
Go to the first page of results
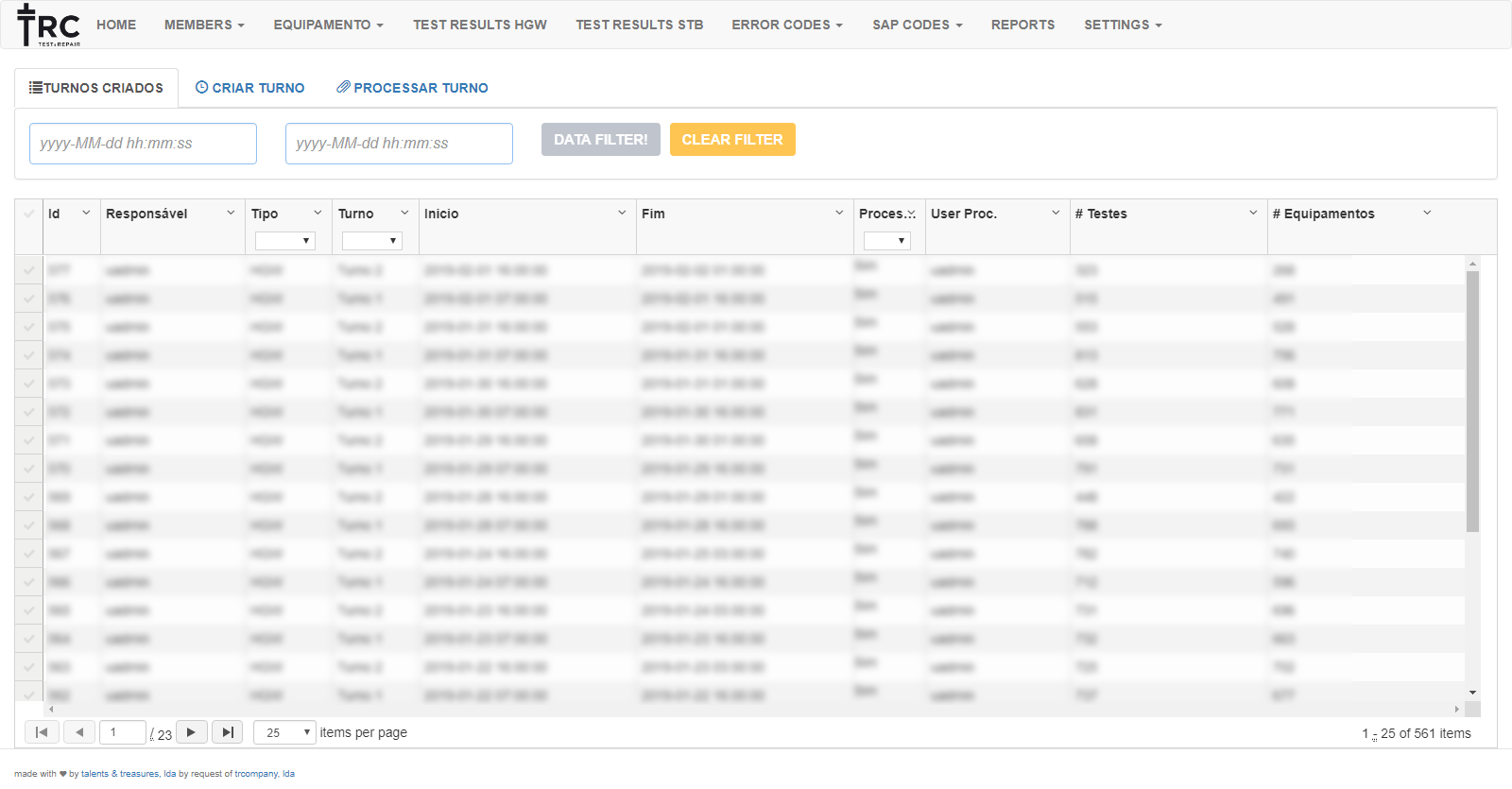coord(42,732)
